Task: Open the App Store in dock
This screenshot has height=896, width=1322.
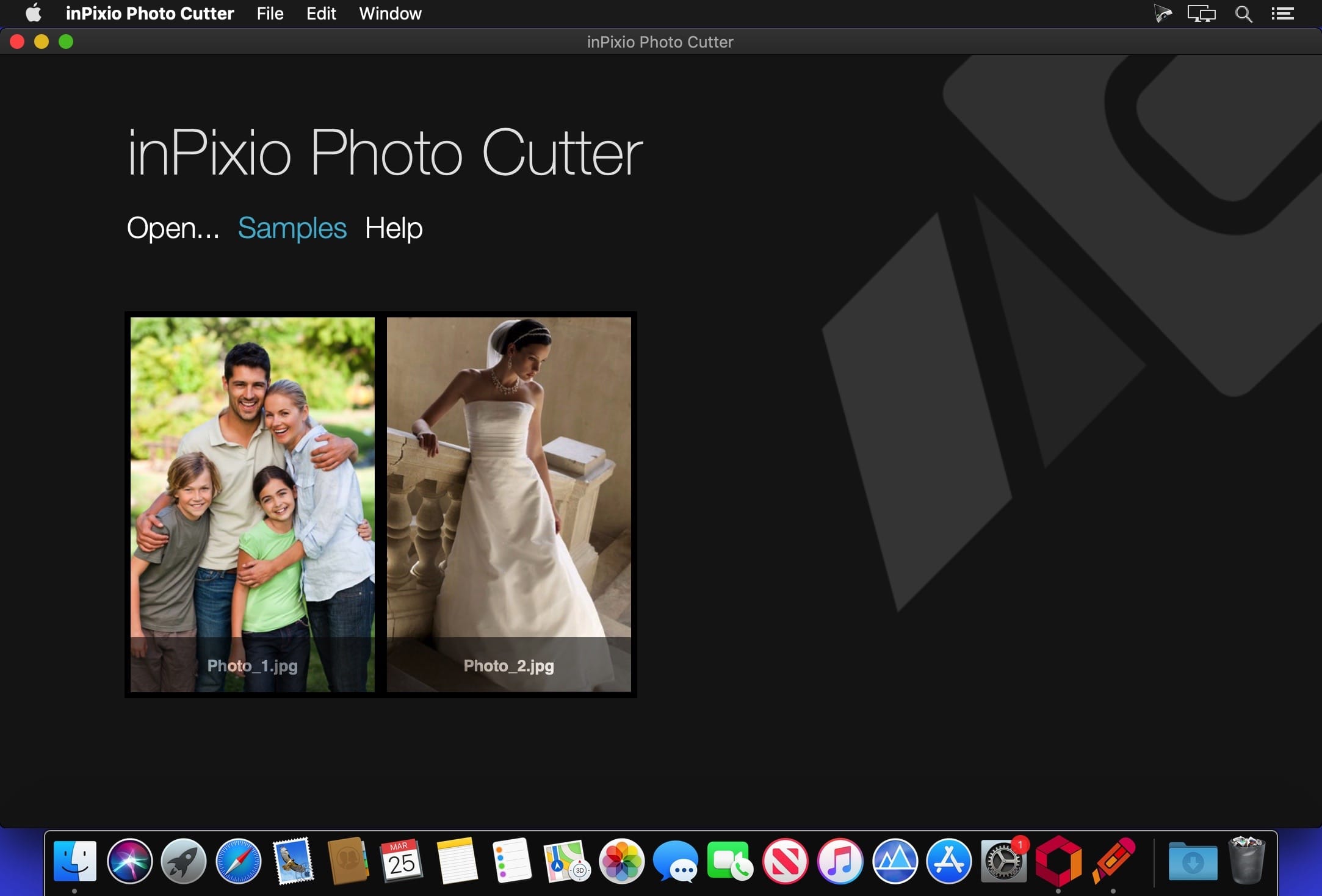Action: (x=948, y=861)
